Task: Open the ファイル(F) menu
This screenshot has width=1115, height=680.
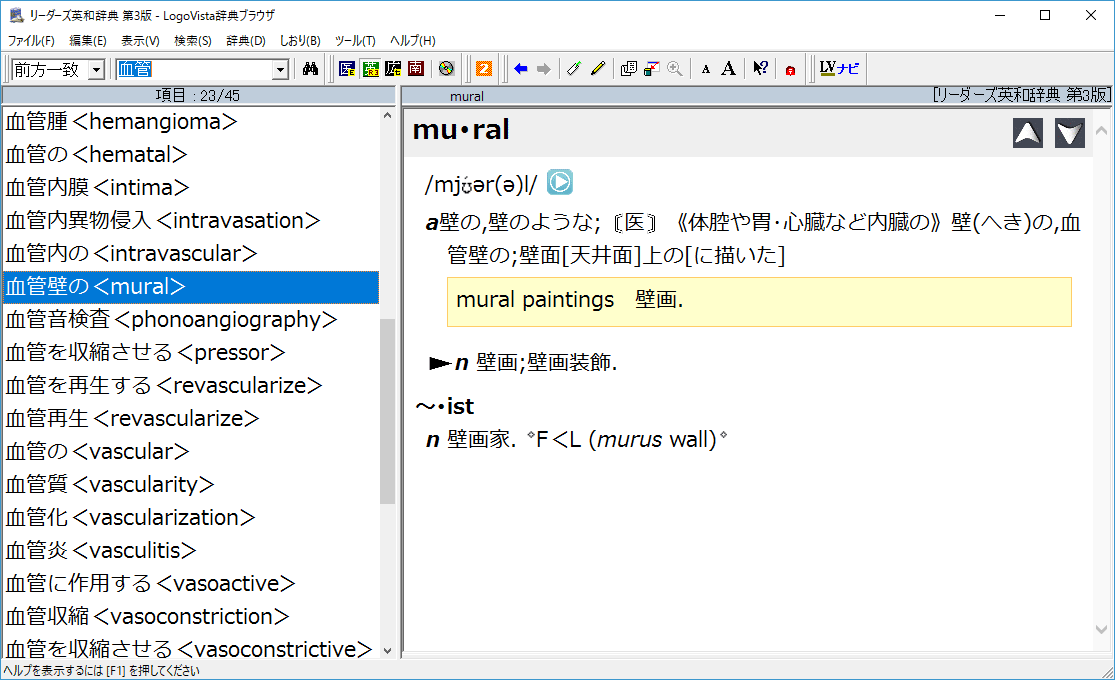Action: point(31,41)
